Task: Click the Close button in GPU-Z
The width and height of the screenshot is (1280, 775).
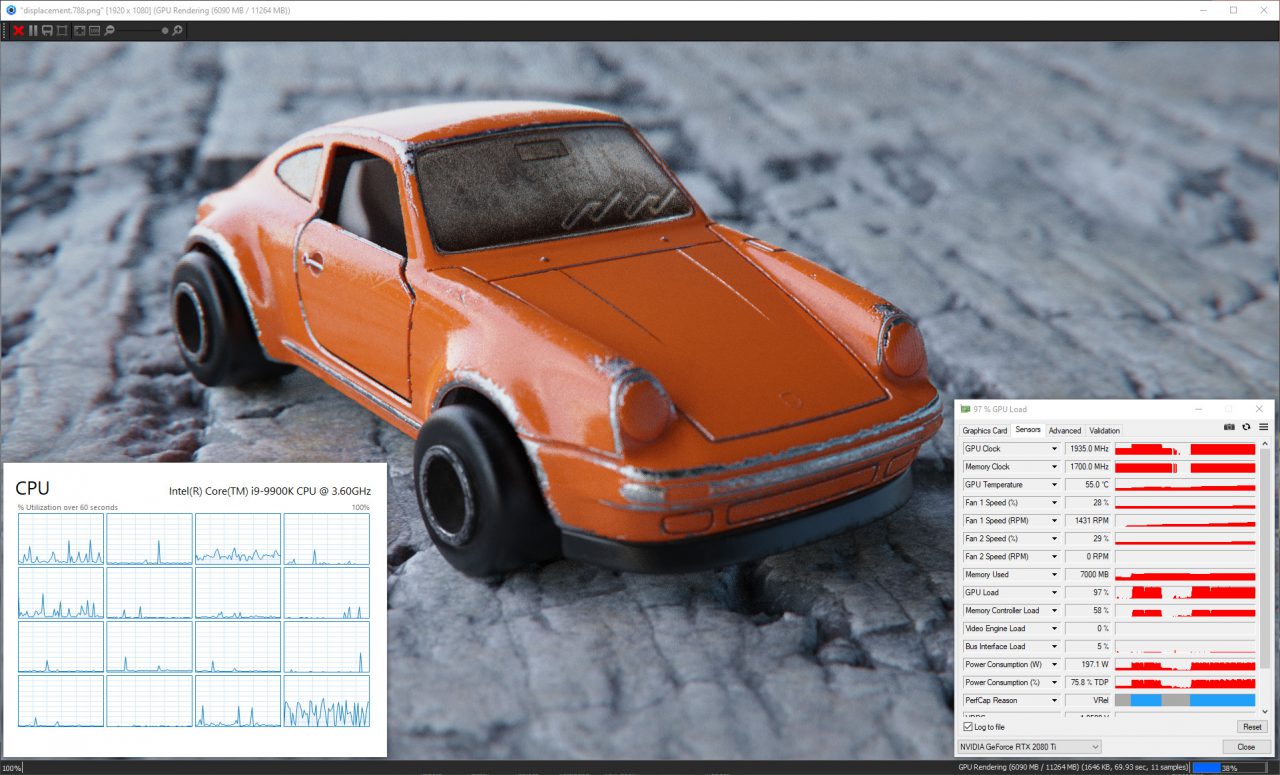Action: (x=1246, y=747)
